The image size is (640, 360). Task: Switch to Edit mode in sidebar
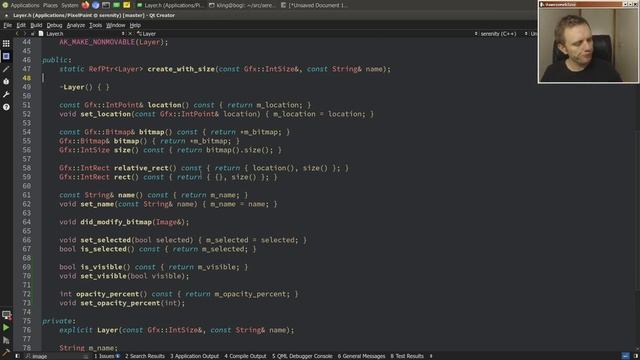6,56
